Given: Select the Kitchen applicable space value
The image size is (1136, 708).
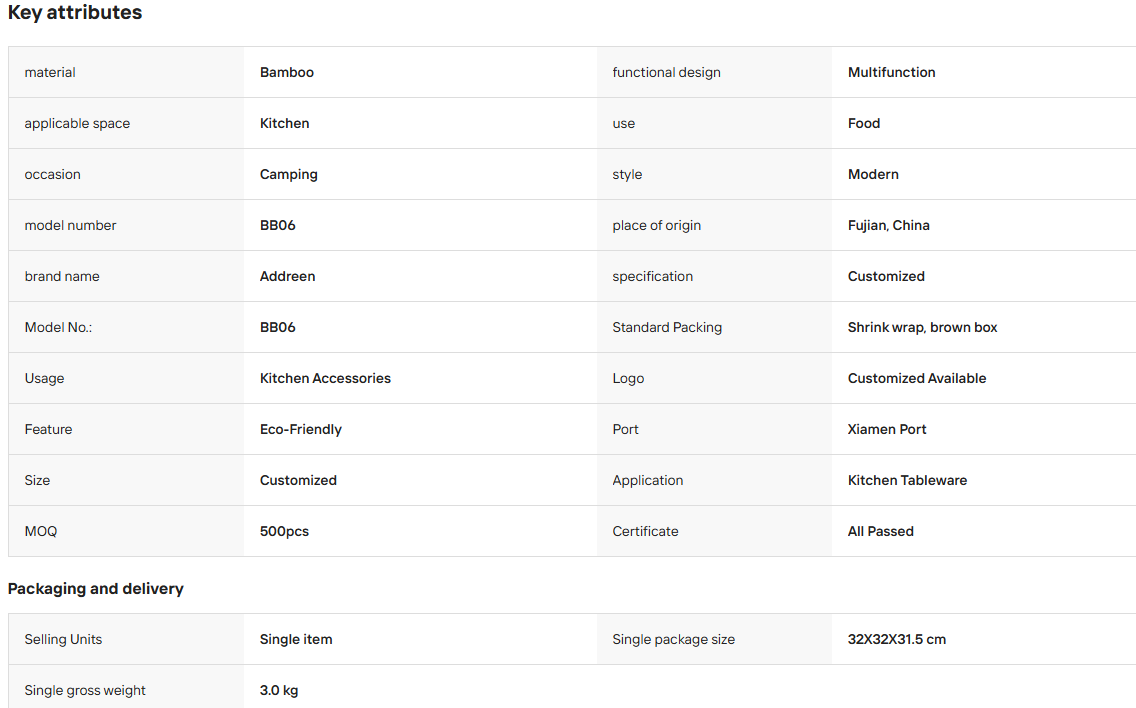Looking at the screenshot, I should [285, 123].
